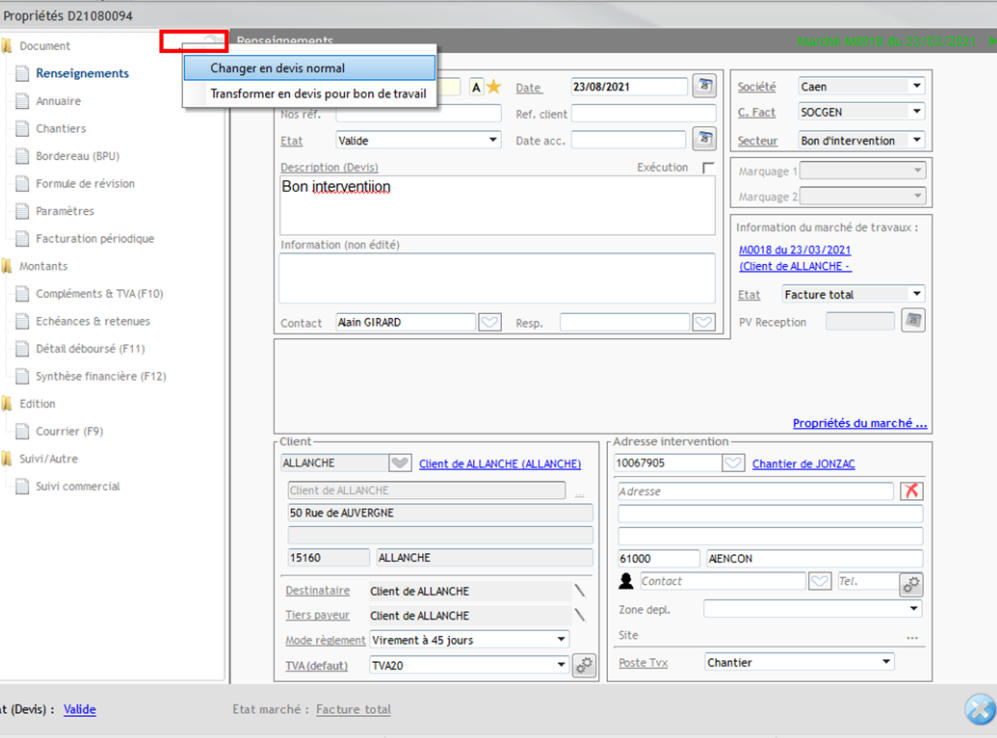Open the Date acc. calendar picker
This screenshot has height=738, width=997.
click(x=704, y=139)
